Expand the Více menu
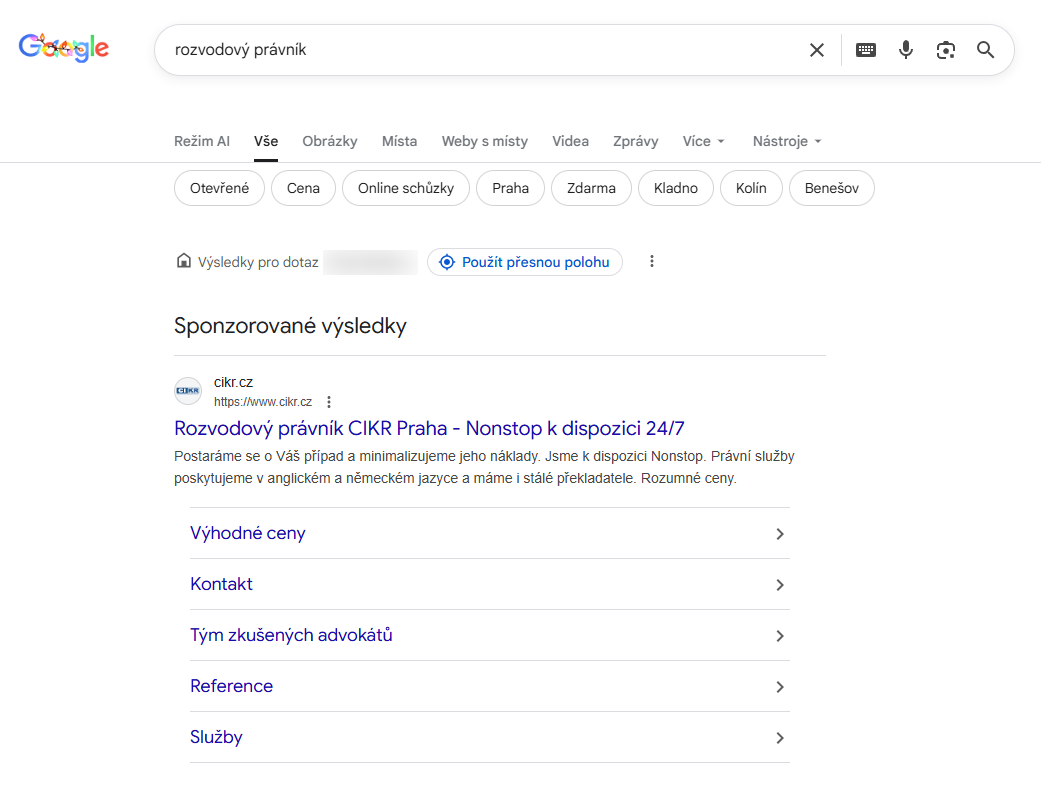 703,141
